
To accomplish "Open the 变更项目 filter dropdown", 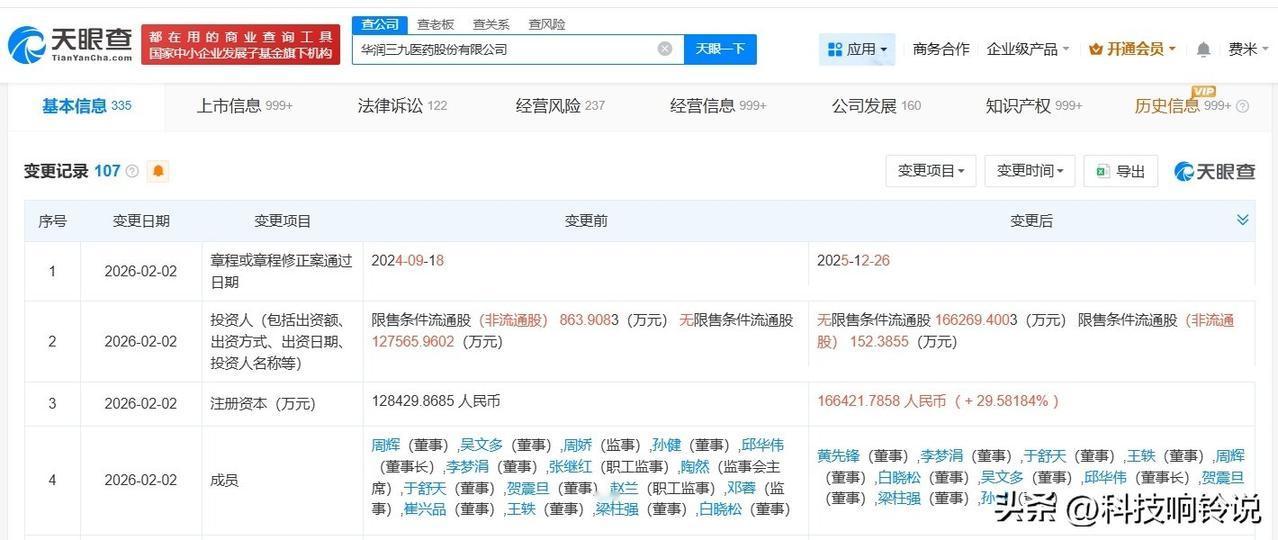I will point(930,171).
